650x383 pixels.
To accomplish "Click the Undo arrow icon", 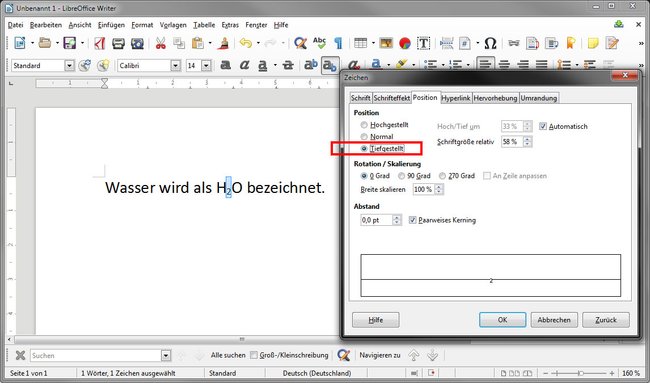I will coord(246,43).
